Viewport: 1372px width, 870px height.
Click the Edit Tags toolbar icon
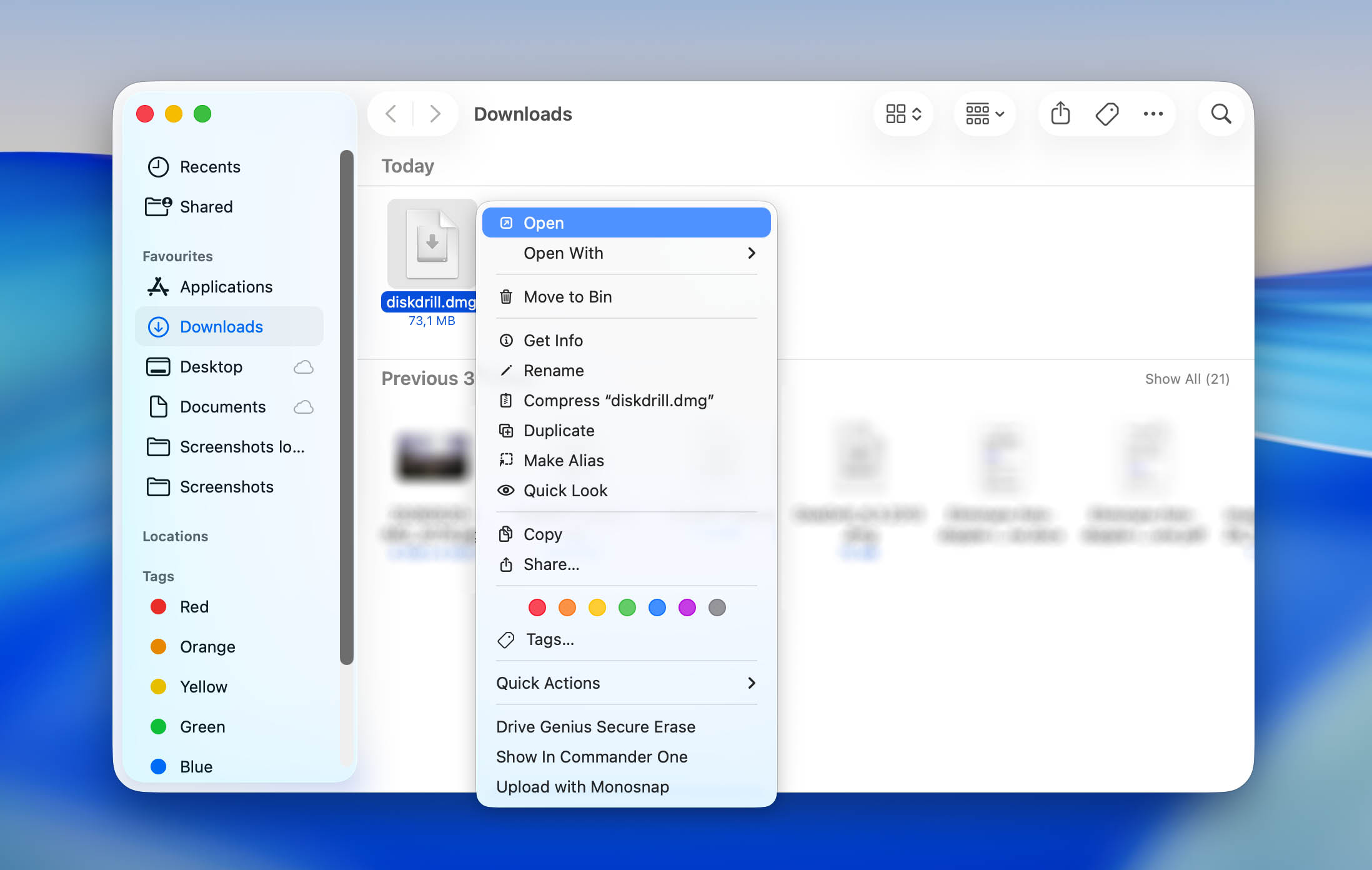point(1106,114)
